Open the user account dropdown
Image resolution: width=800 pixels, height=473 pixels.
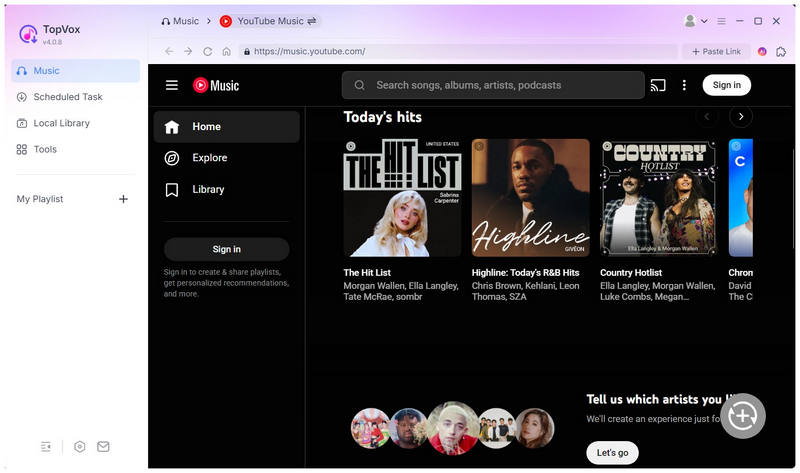(x=695, y=21)
